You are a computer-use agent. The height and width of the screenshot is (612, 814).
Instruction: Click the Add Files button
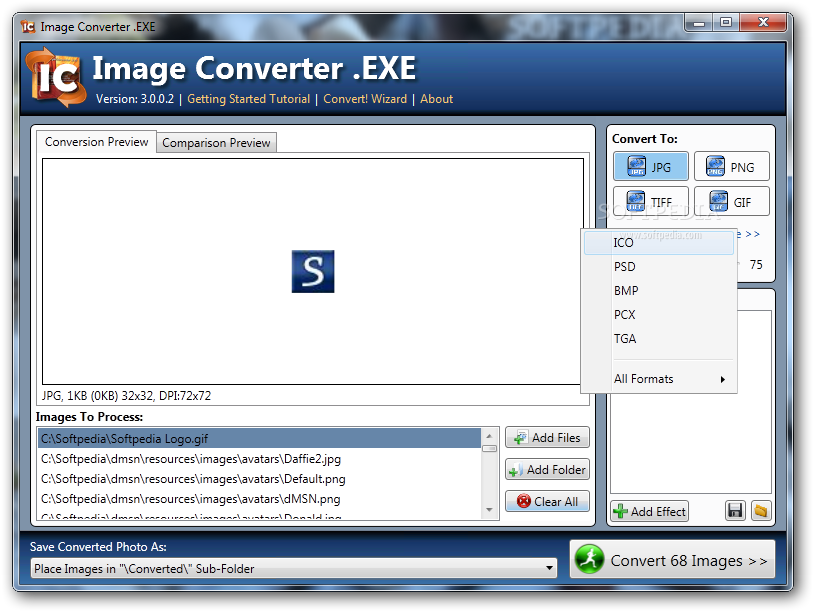click(547, 437)
